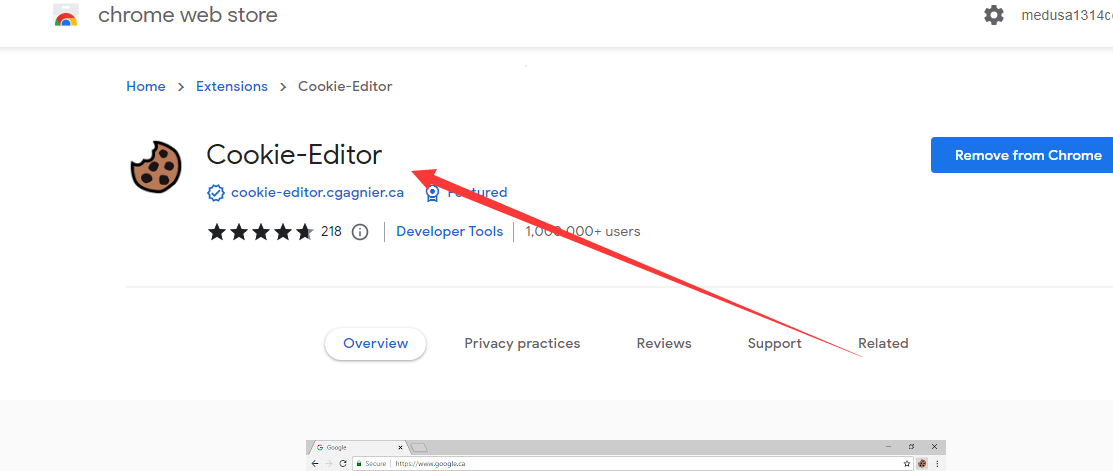Click the Featured ribbon badge icon
This screenshot has width=1113, height=471.
pos(432,192)
